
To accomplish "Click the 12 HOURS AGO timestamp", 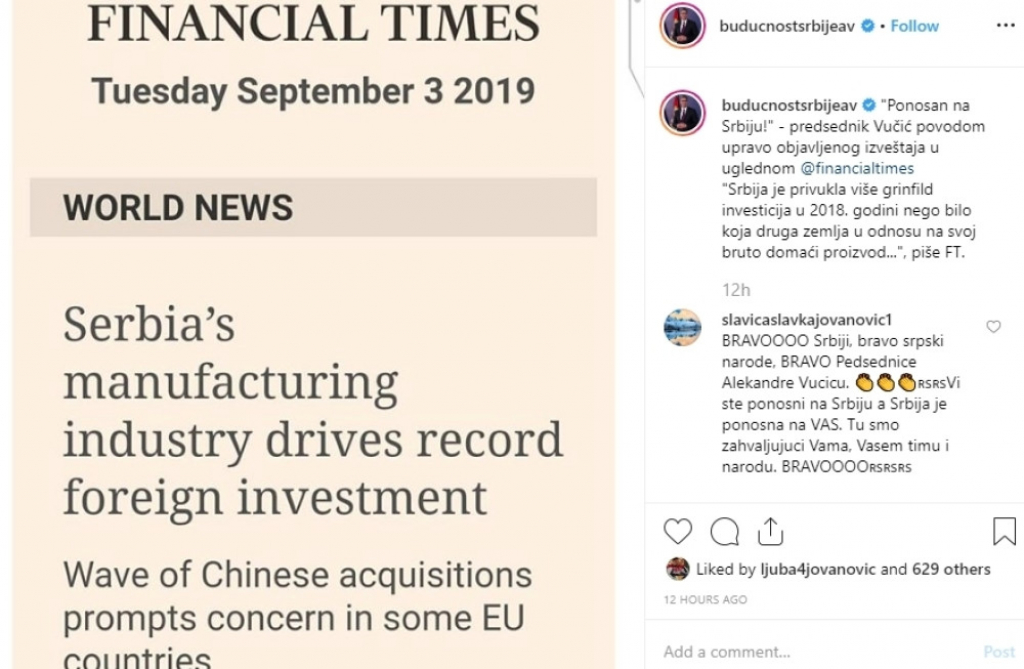I will [x=705, y=599].
